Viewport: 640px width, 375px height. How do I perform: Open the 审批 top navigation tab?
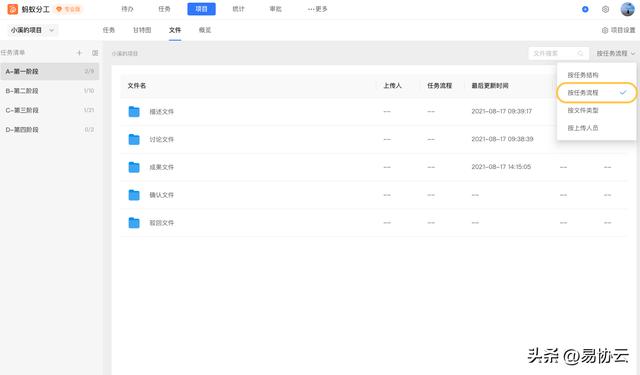pos(276,9)
